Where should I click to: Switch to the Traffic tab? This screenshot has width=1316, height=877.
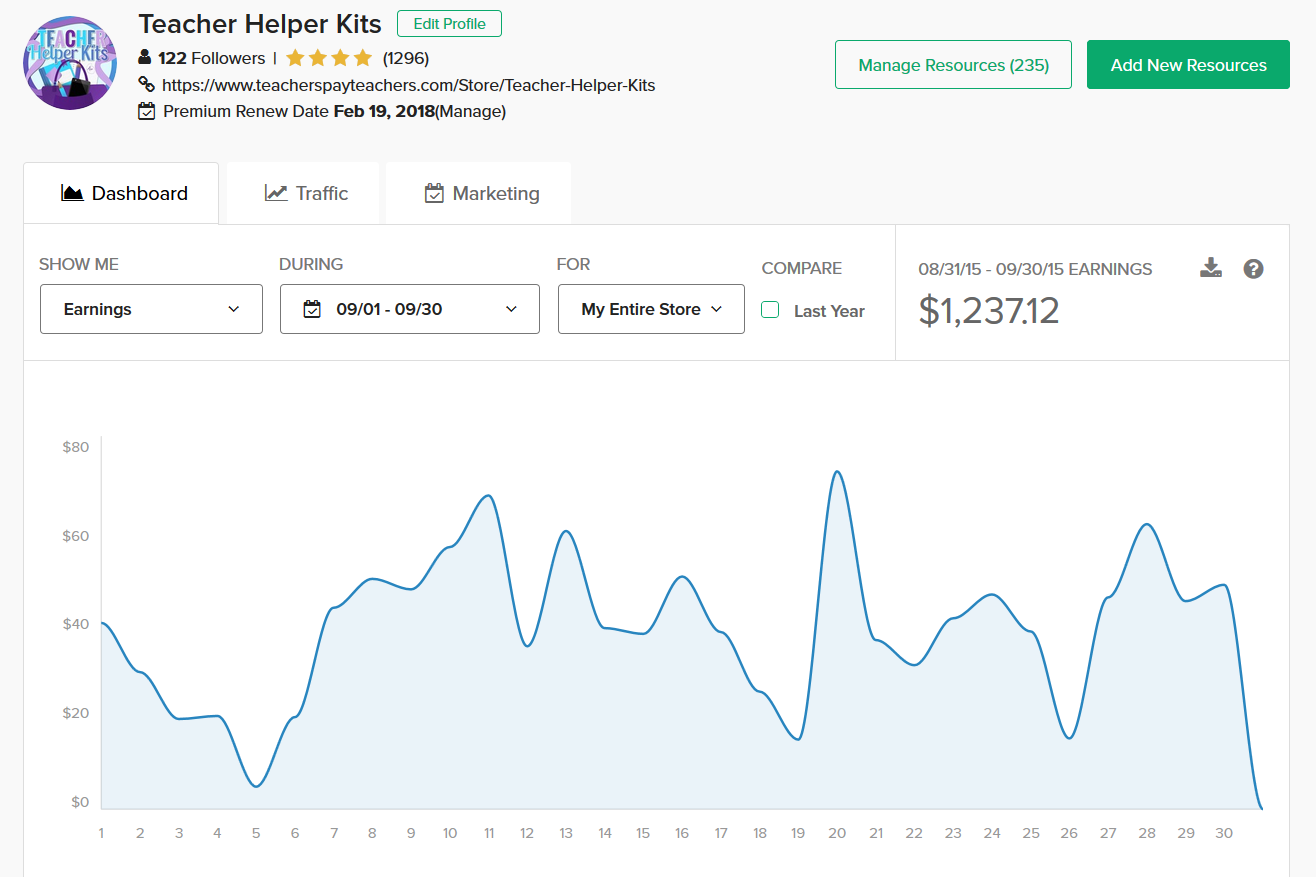coord(303,193)
